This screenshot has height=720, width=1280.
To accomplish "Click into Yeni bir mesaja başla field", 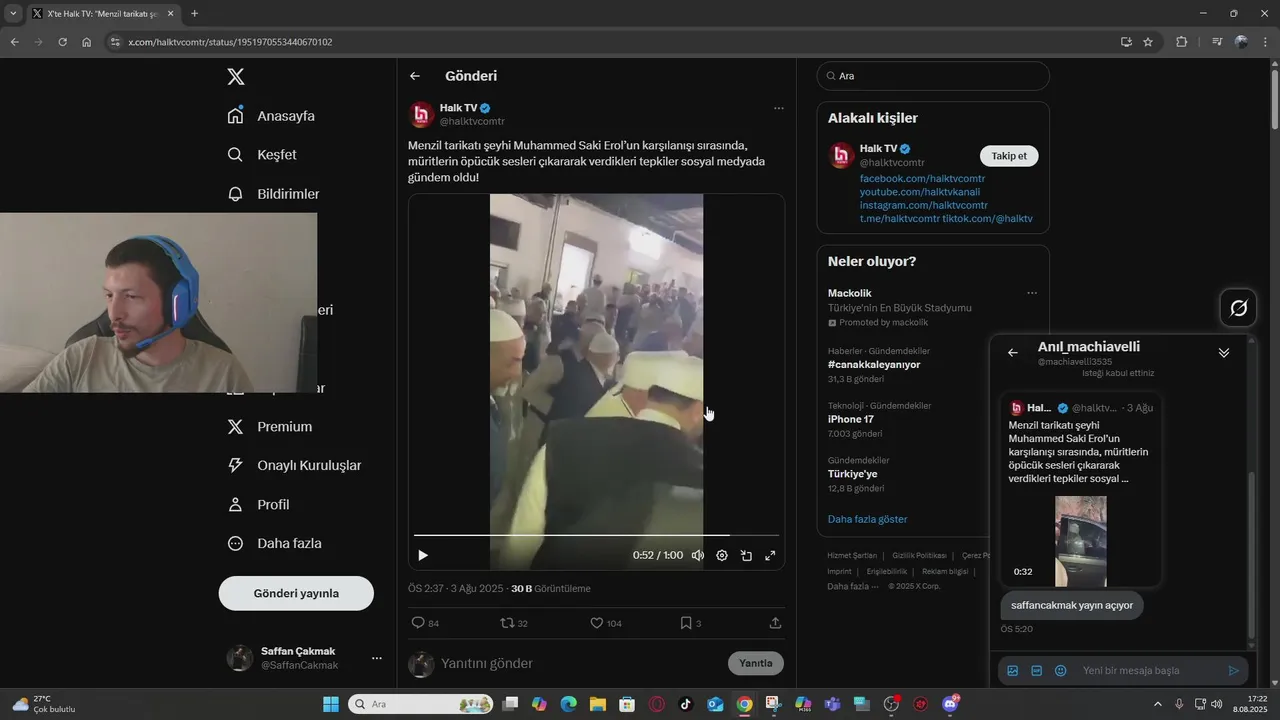I will coord(1148,671).
